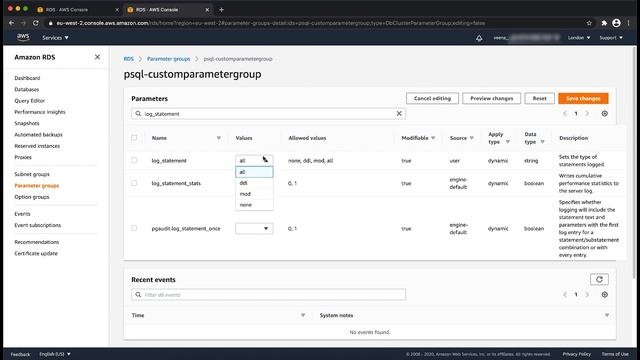Sort by Source column arrow
Image resolution: width=640 pixels, height=360 pixels.
click(x=471, y=138)
